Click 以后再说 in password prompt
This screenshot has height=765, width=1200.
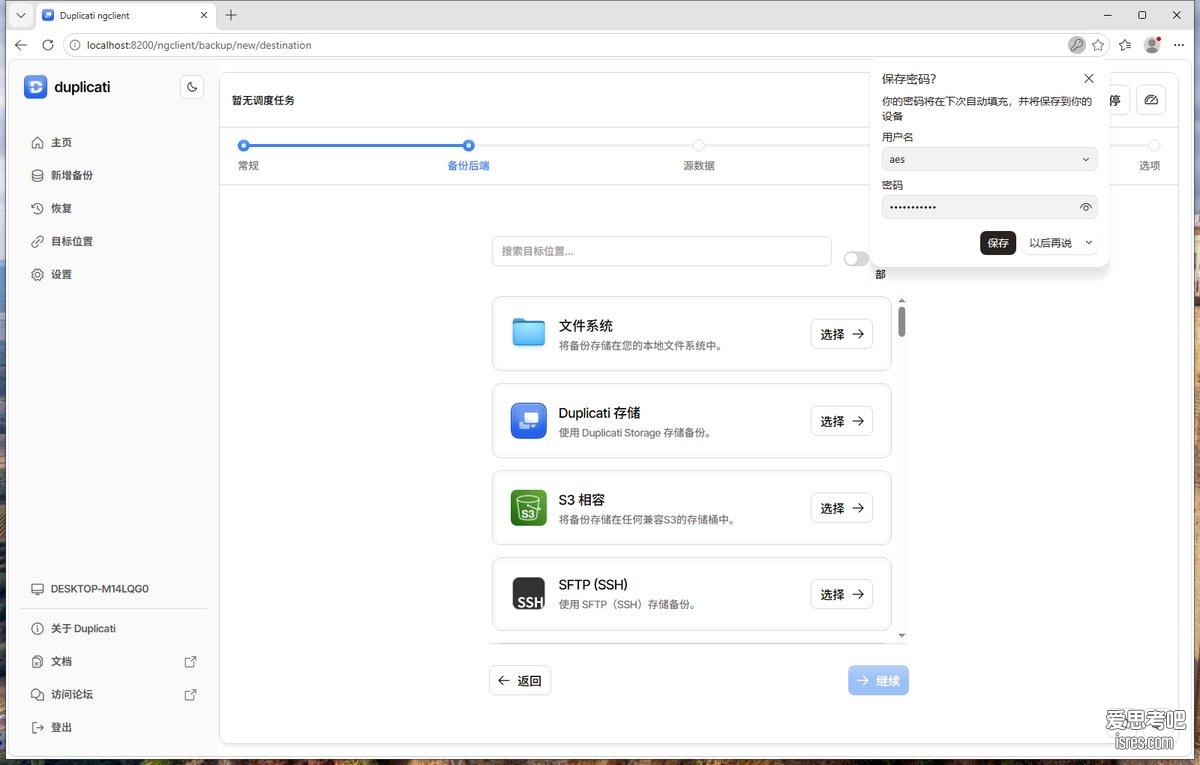tap(1050, 243)
